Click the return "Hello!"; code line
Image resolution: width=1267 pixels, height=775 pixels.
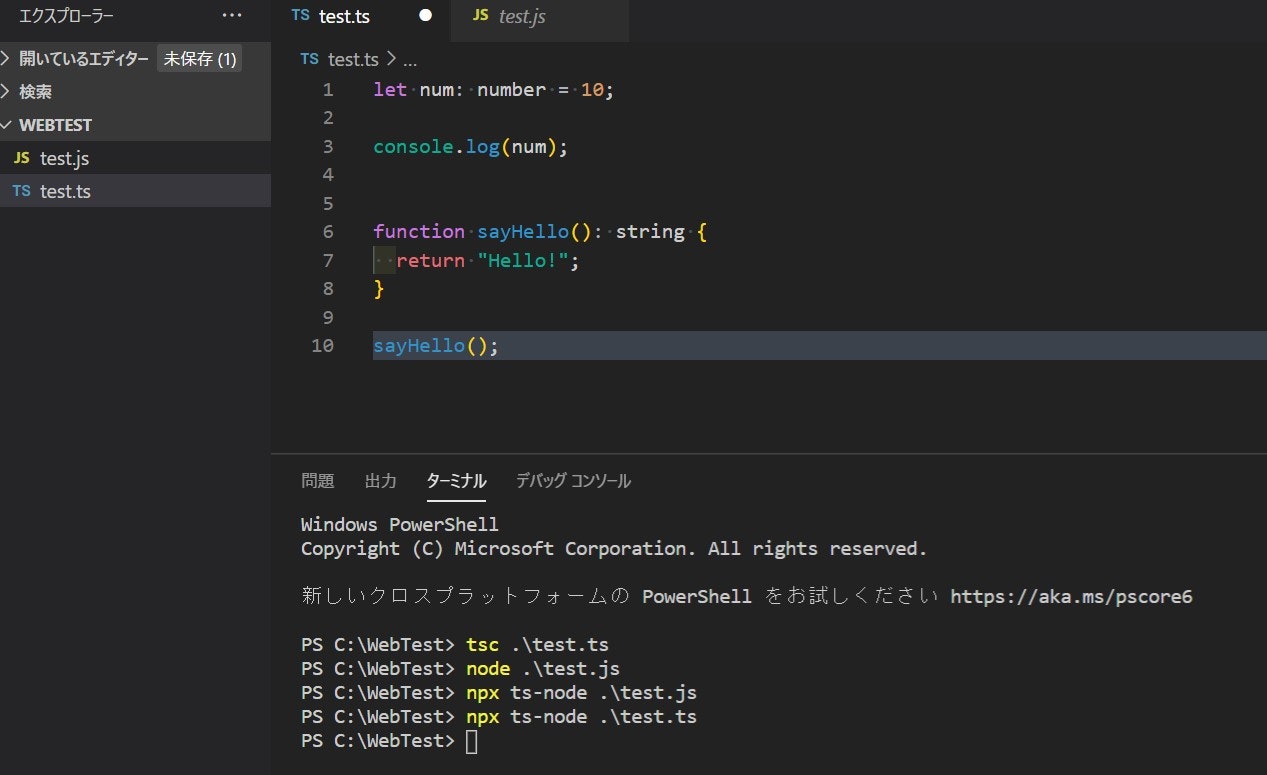(488, 261)
